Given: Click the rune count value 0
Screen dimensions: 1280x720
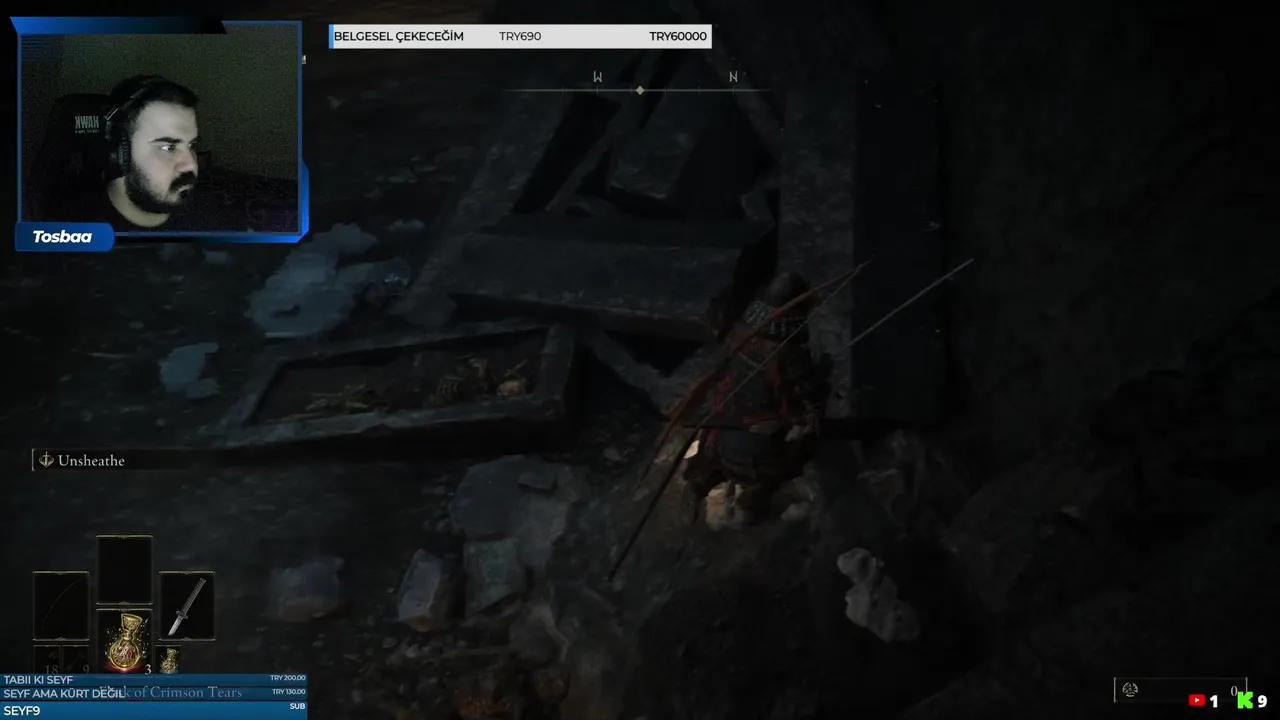Looking at the screenshot, I should click(x=1234, y=691).
